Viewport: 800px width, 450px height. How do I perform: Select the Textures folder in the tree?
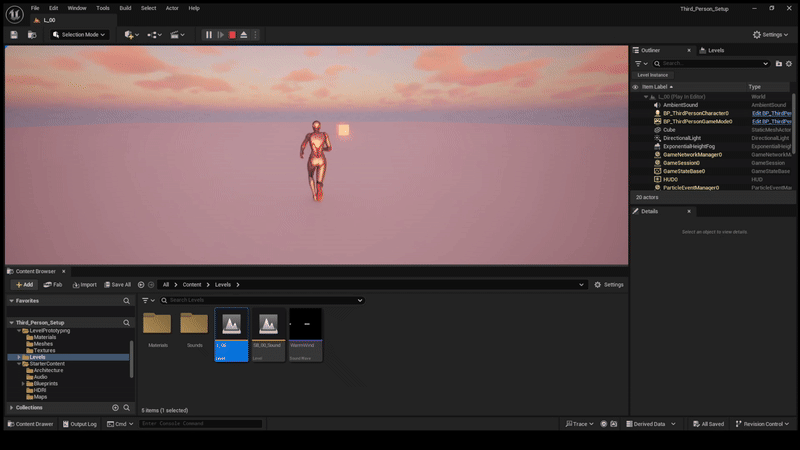(44, 351)
